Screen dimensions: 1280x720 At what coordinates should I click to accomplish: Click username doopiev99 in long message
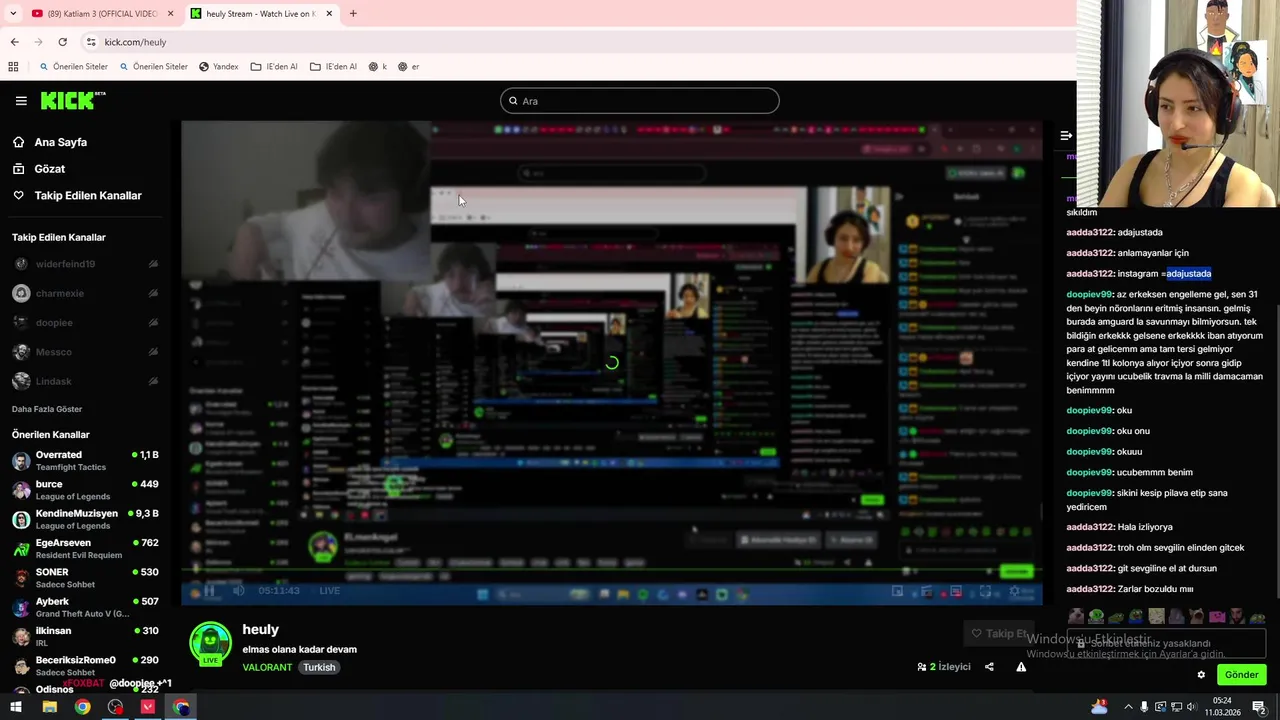[x=1089, y=295]
